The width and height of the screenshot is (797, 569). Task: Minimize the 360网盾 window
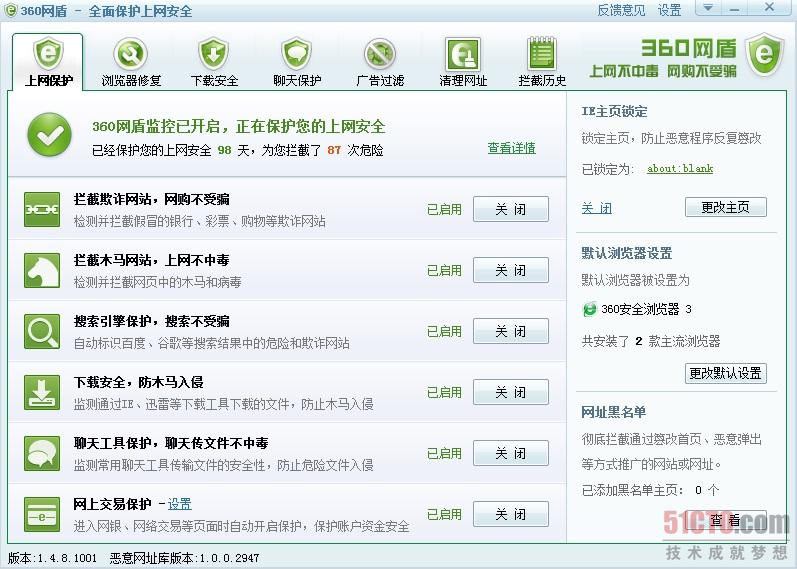click(734, 8)
